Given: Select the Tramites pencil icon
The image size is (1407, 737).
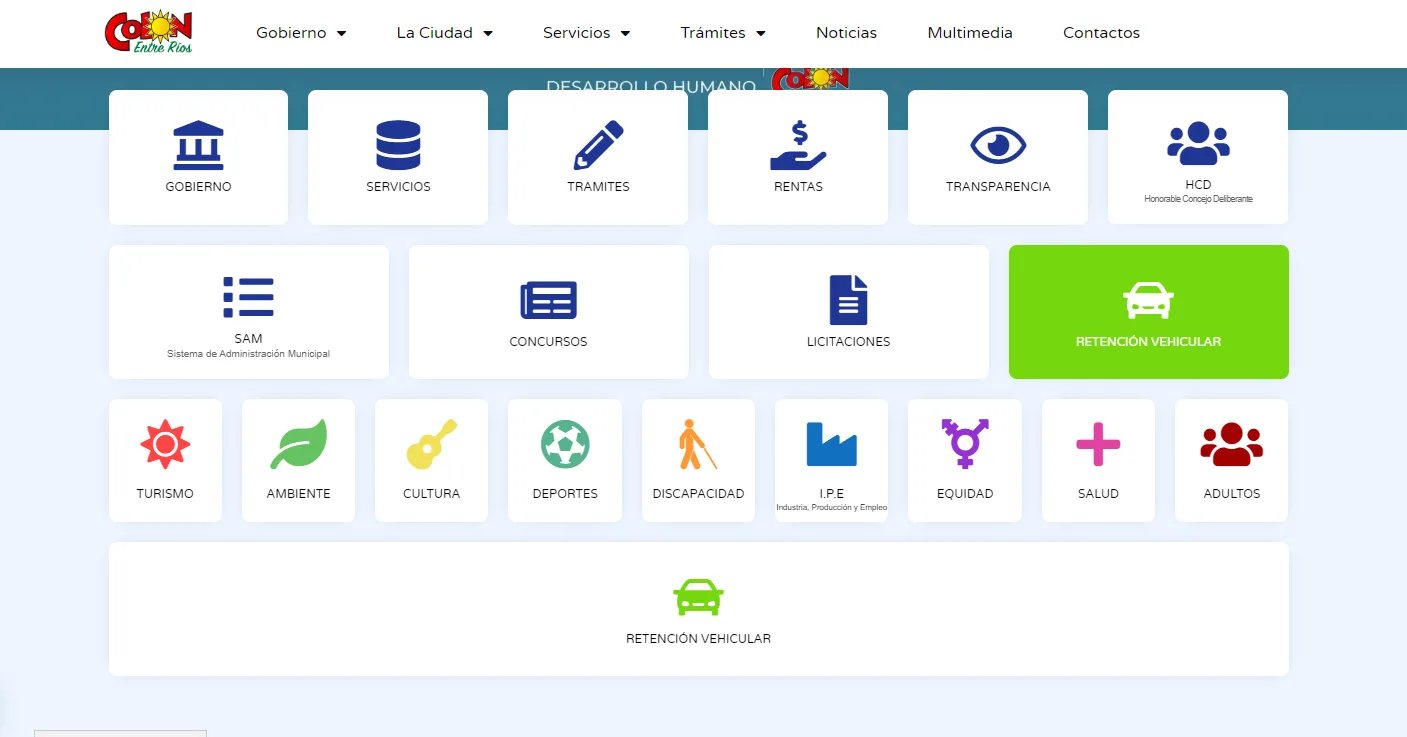Looking at the screenshot, I should [598, 146].
